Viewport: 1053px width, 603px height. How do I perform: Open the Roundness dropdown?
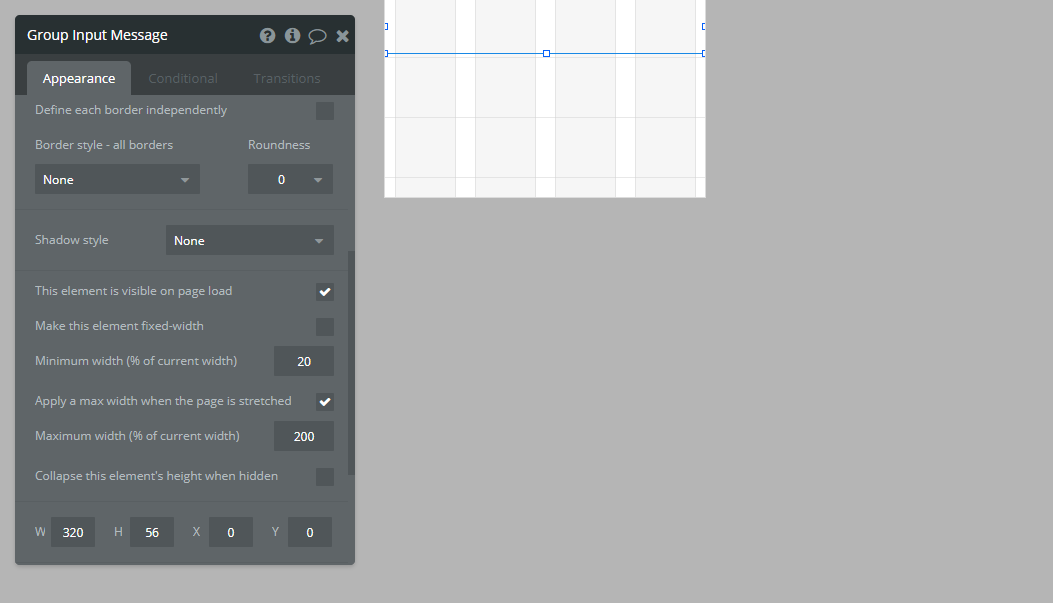point(290,179)
